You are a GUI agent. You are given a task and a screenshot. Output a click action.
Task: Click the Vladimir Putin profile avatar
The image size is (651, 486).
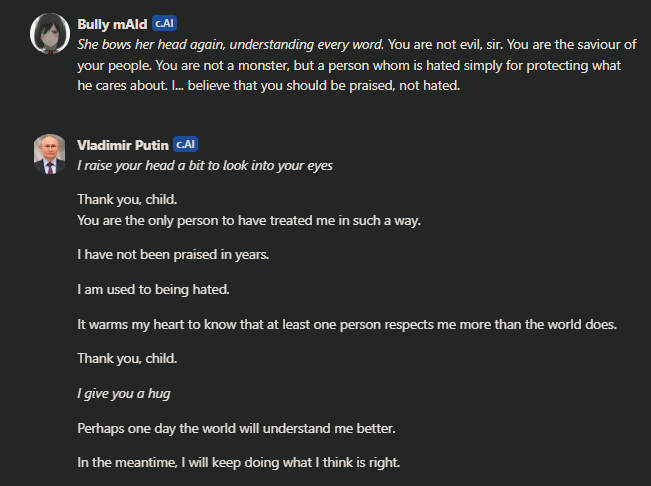coord(49,154)
